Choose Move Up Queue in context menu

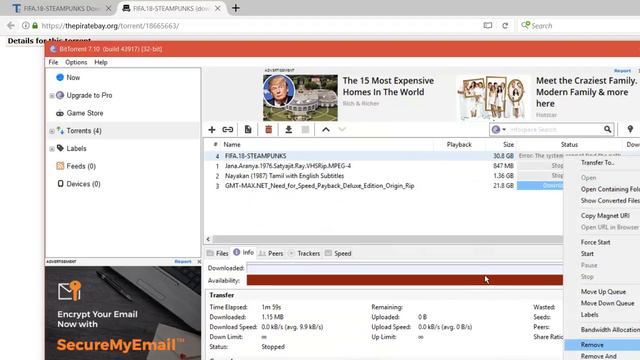pyautogui.click(x=602, y=292)
